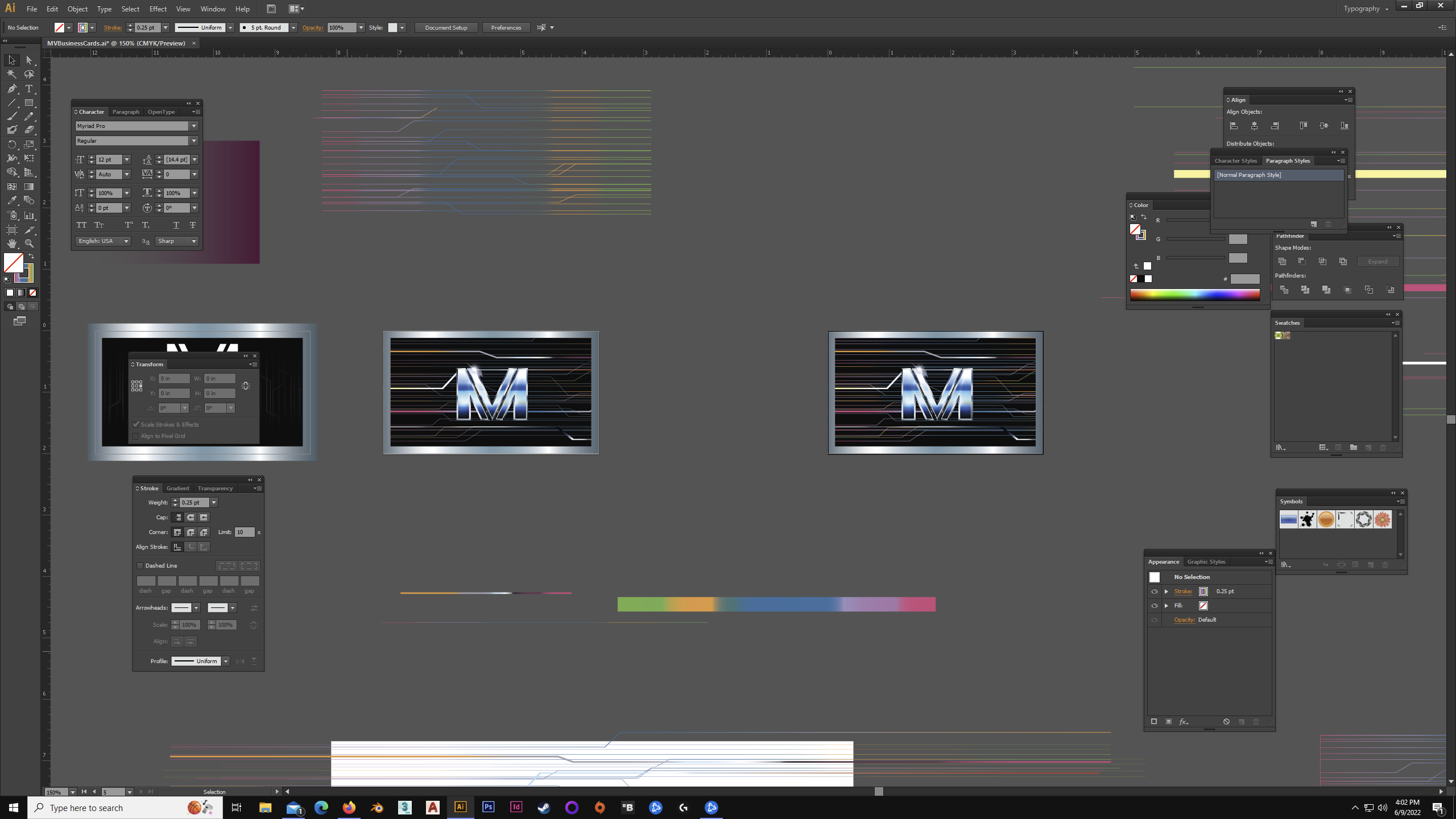Switch to the Character Styles tab

1236,161
